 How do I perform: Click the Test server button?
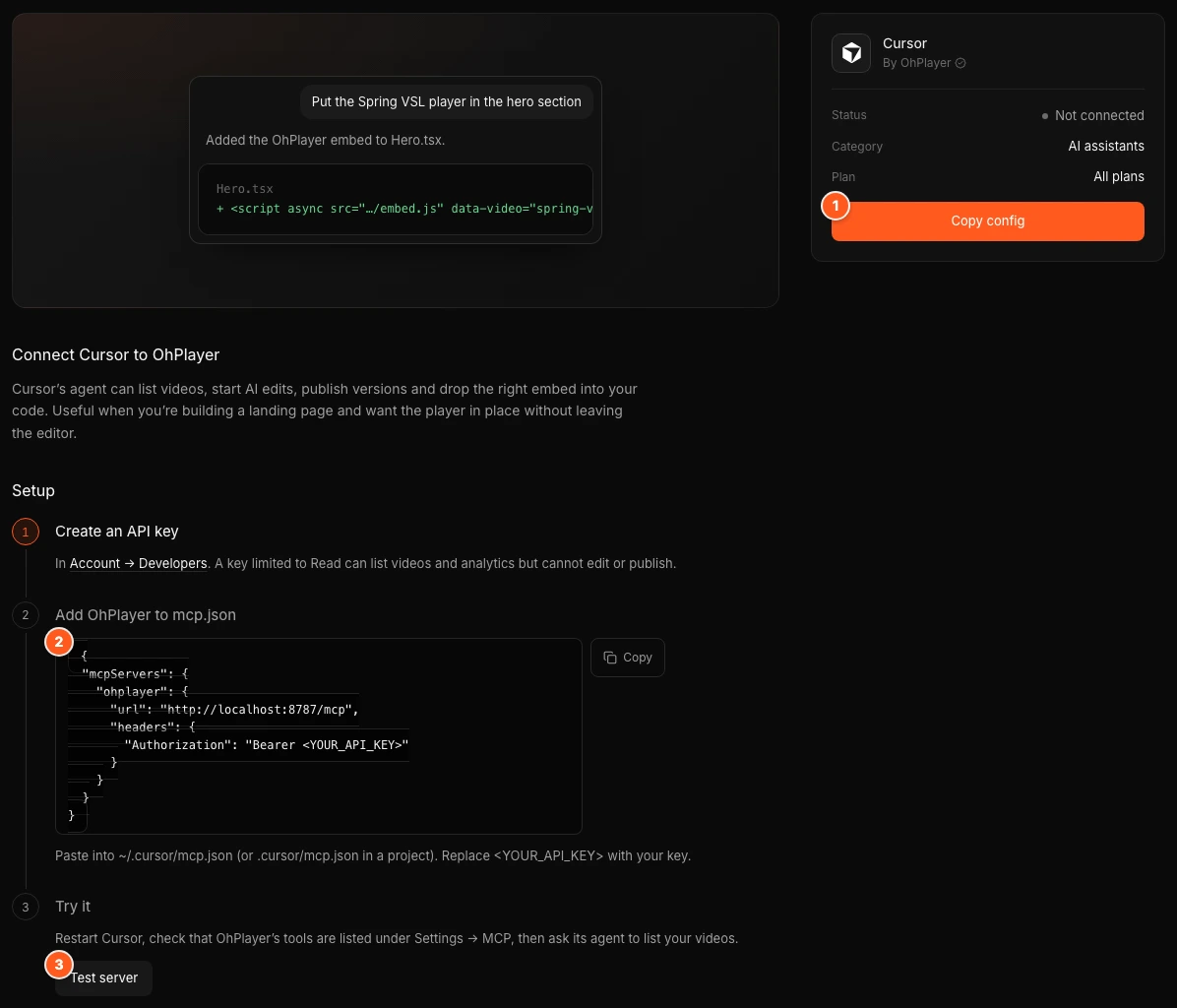tap(103, 978)
